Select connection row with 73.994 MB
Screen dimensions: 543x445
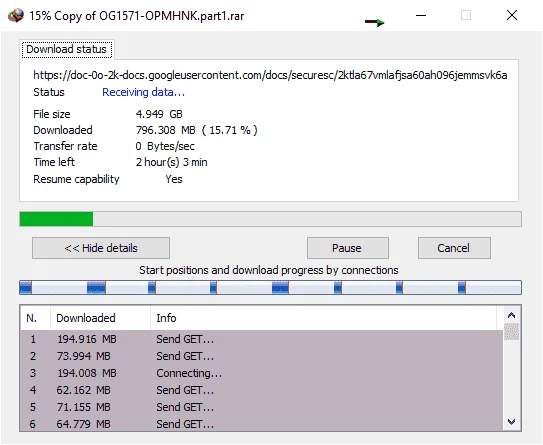coord(261,356)
